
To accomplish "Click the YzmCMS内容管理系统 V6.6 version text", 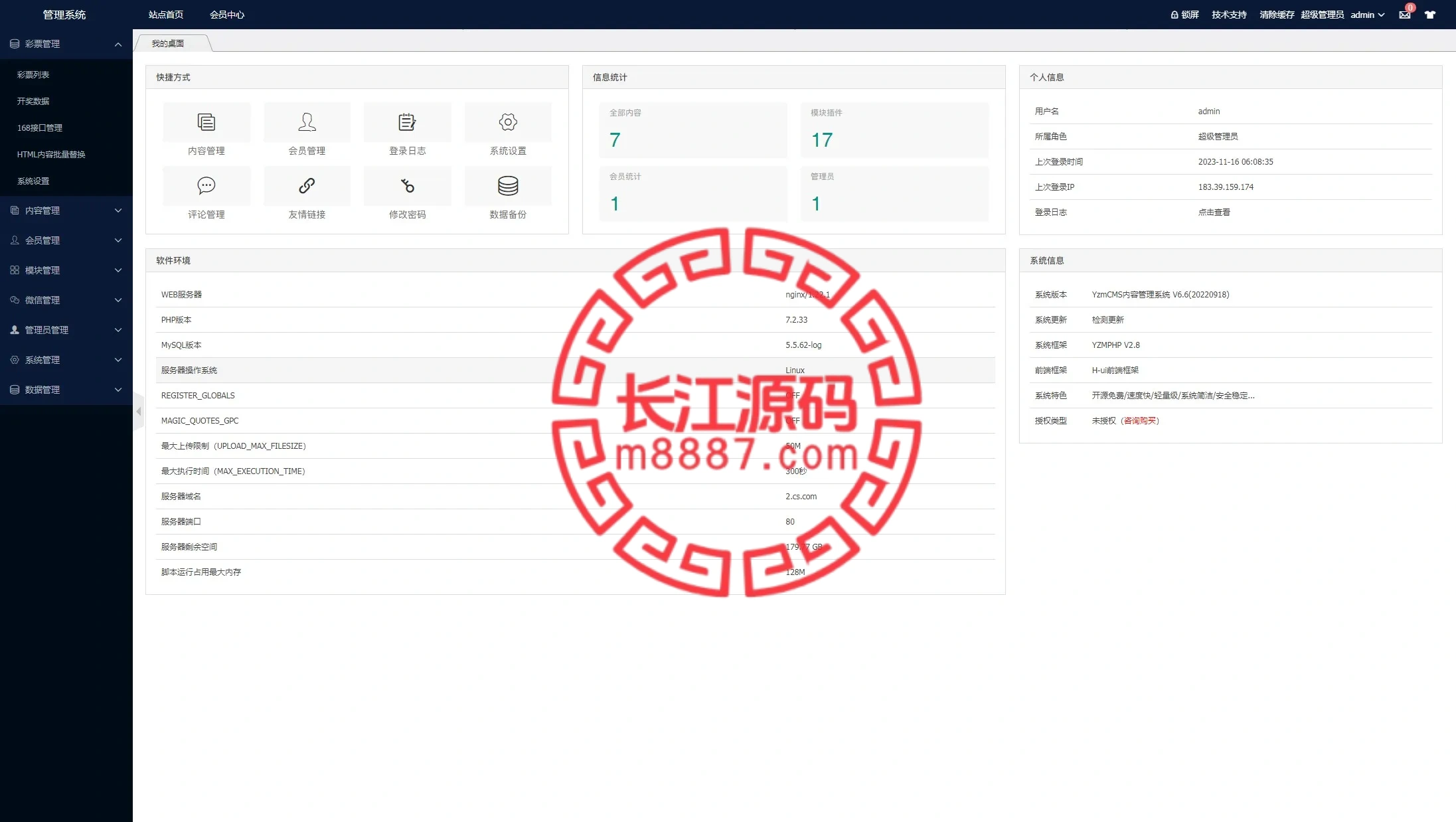I will tap(1161, 295).
